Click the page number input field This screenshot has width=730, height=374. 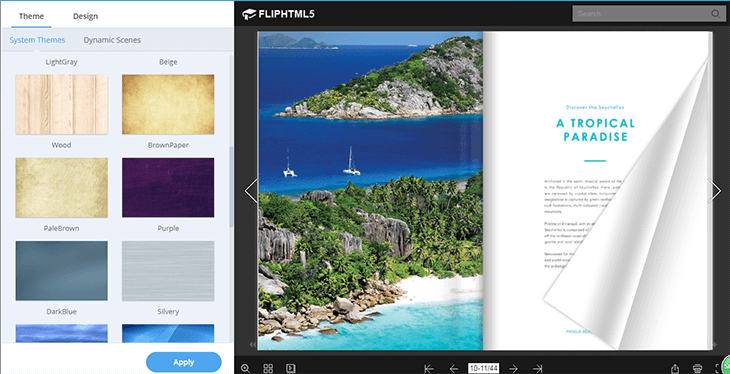pos(483,368)
